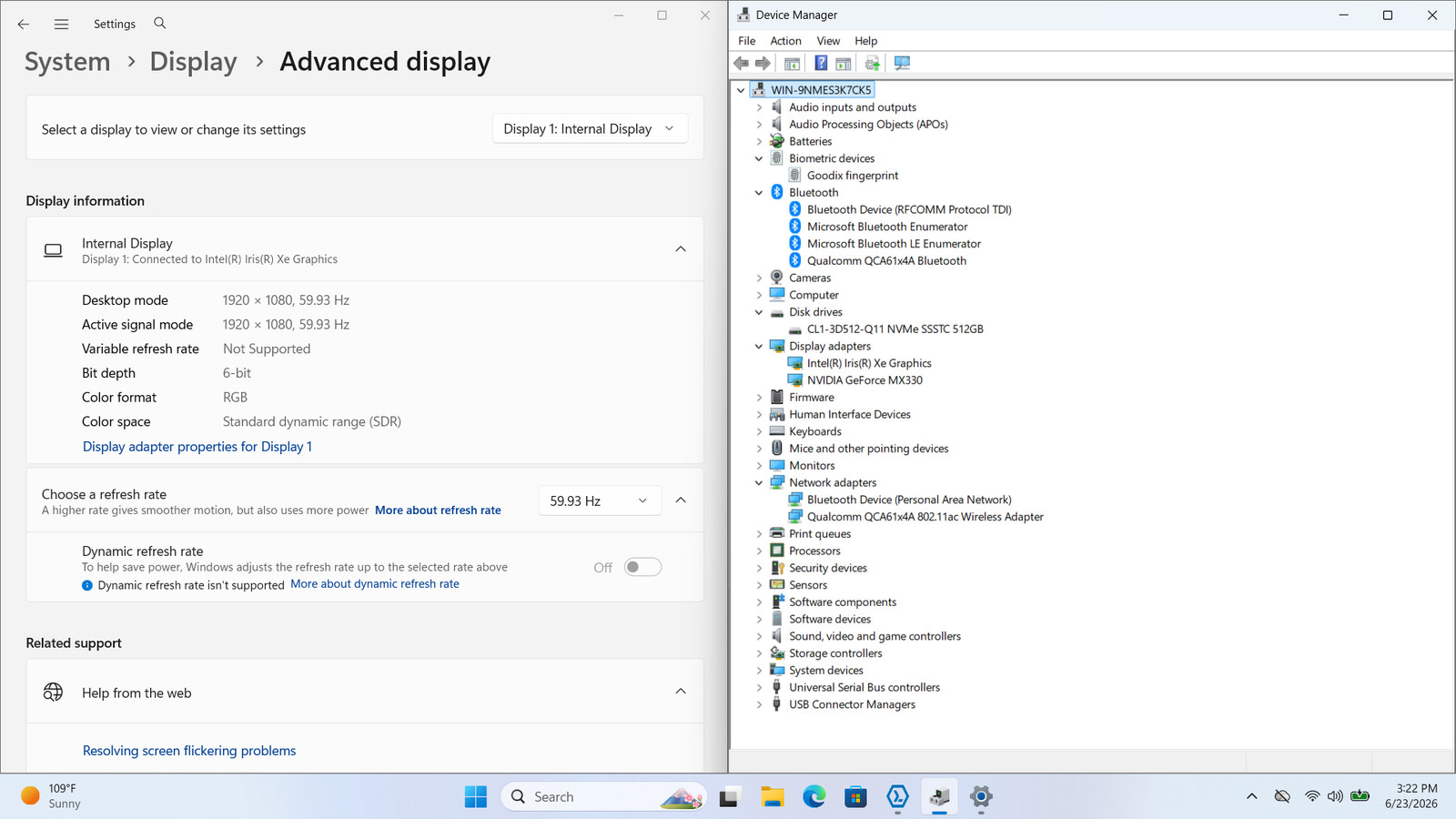Viewport: 1456px width, 819px height.
Task: Click Scan for hardware changes toolbar icon
Action: 902,63
